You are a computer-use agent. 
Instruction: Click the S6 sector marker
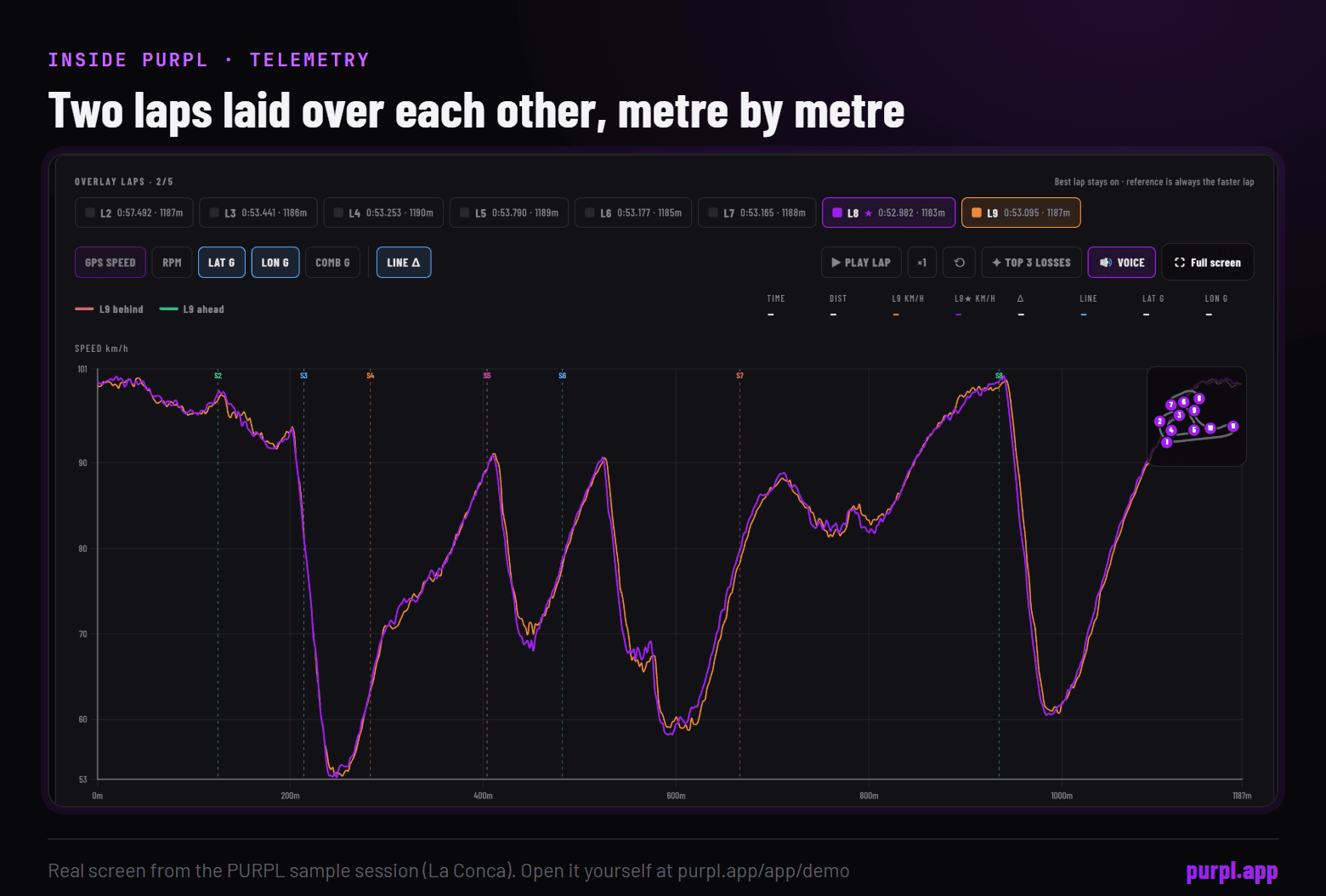(x=562, y=376)
